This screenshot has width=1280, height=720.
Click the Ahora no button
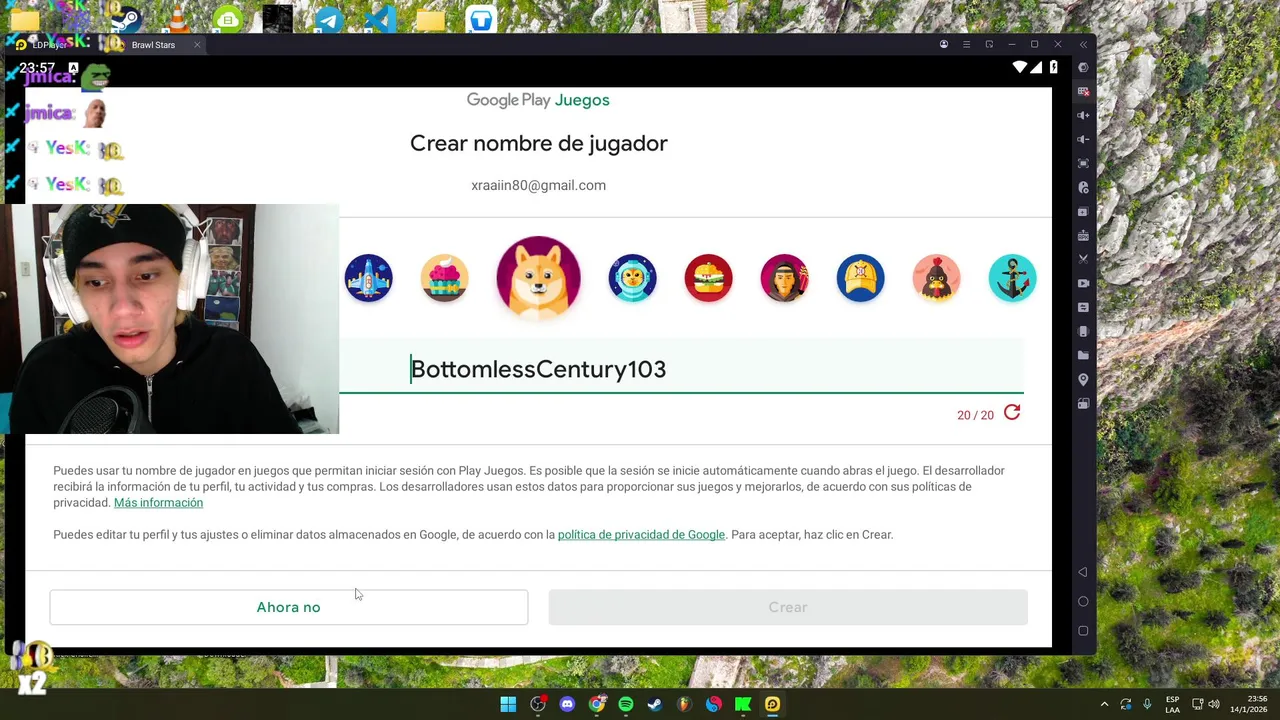(x=288, y=607)
